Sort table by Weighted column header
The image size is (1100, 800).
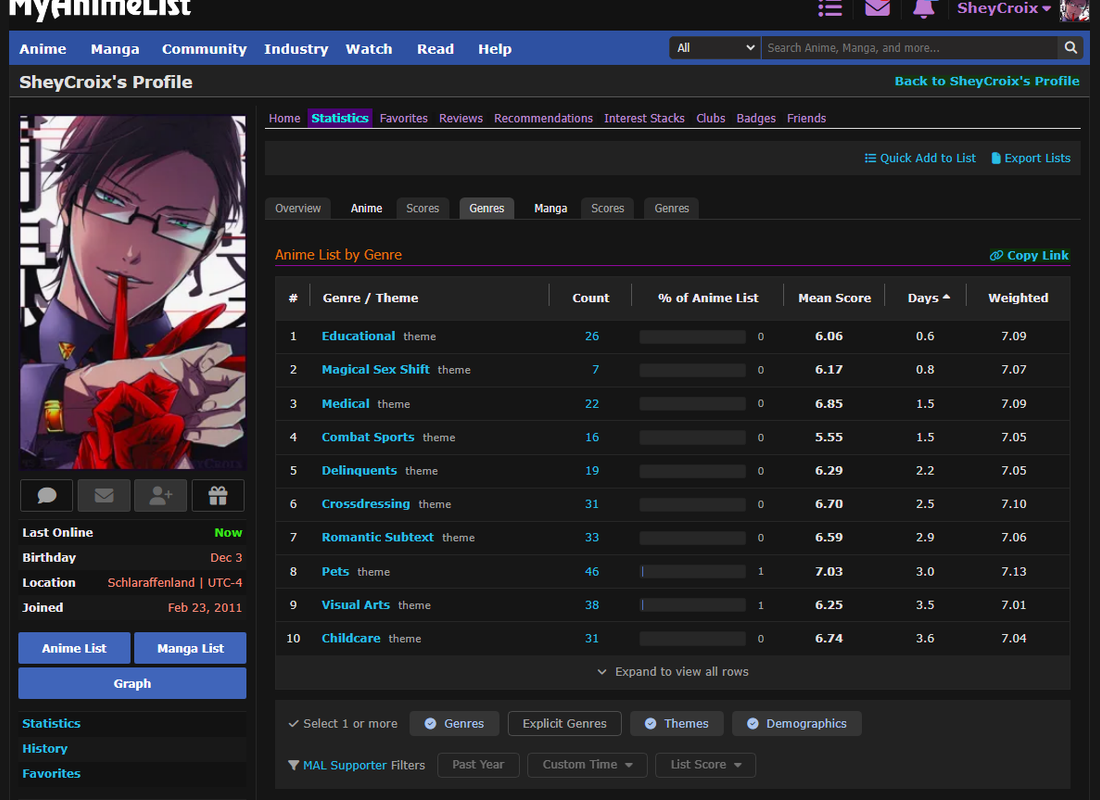pos(1018,298)
